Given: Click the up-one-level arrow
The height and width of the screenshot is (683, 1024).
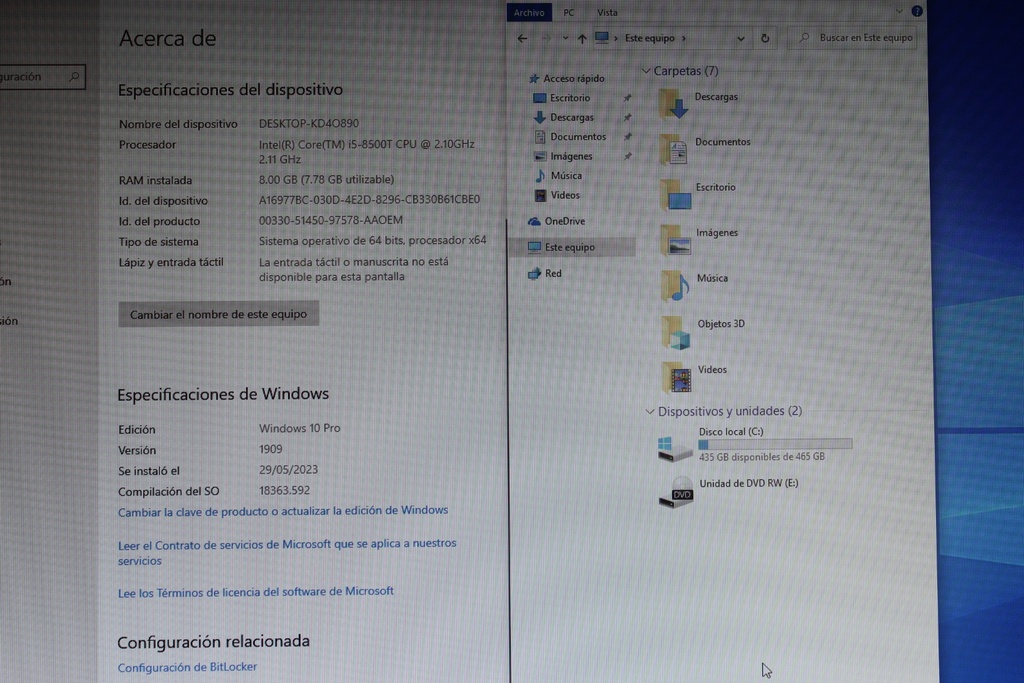Looking at the screenshot, I should tap(582, 39).
